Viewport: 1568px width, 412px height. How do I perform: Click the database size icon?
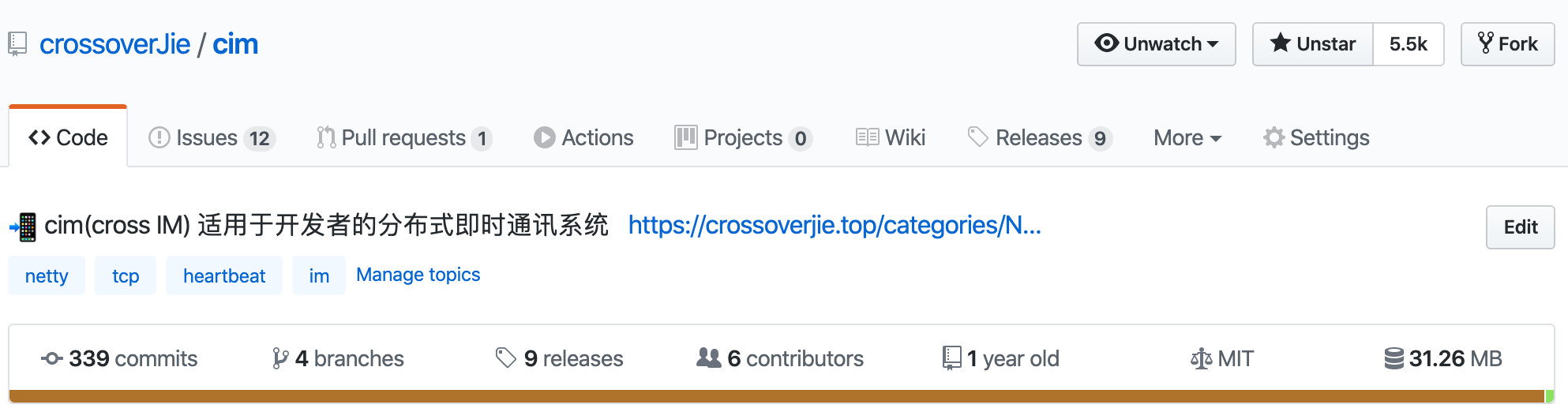tap(1394, 358)
